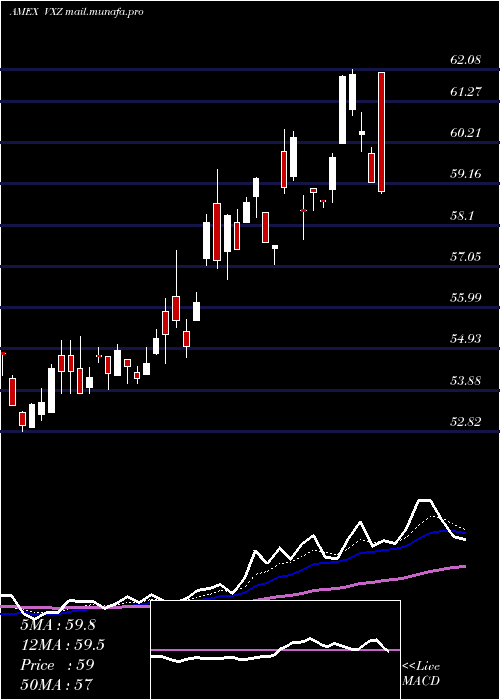500x700 pixels.
Task: Select the 58.1 price level label
Action: click(x=462, y=216)
